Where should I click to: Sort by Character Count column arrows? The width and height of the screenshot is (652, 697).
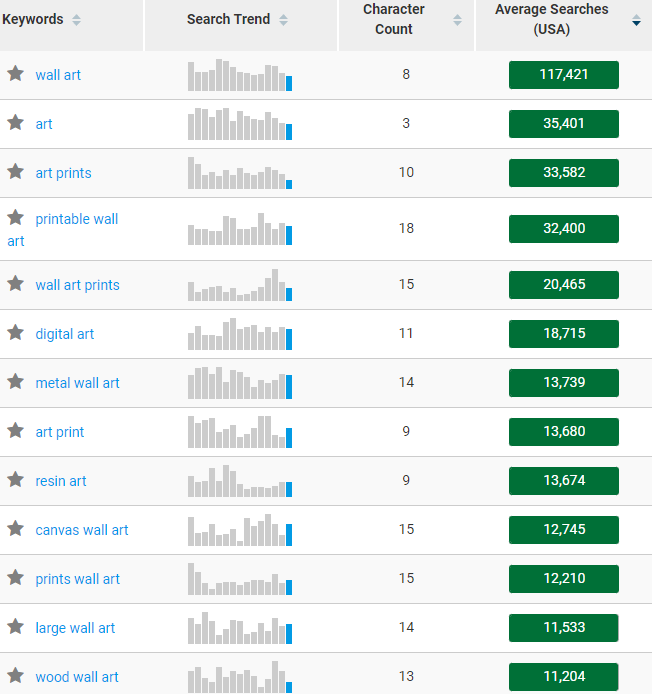pos(457,20)
